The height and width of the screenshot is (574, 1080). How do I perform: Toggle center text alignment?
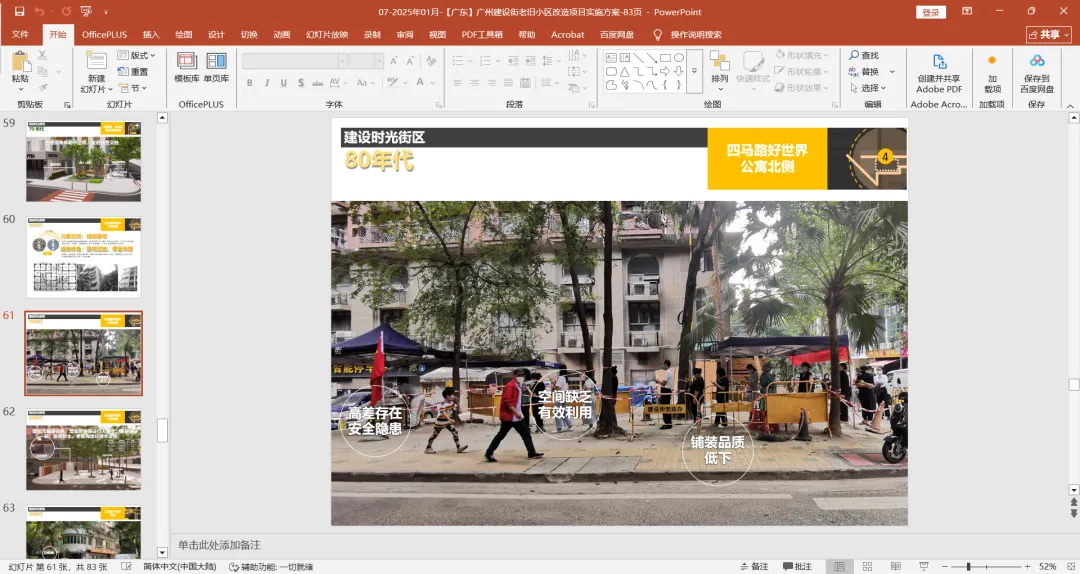(x=475, y=83)
